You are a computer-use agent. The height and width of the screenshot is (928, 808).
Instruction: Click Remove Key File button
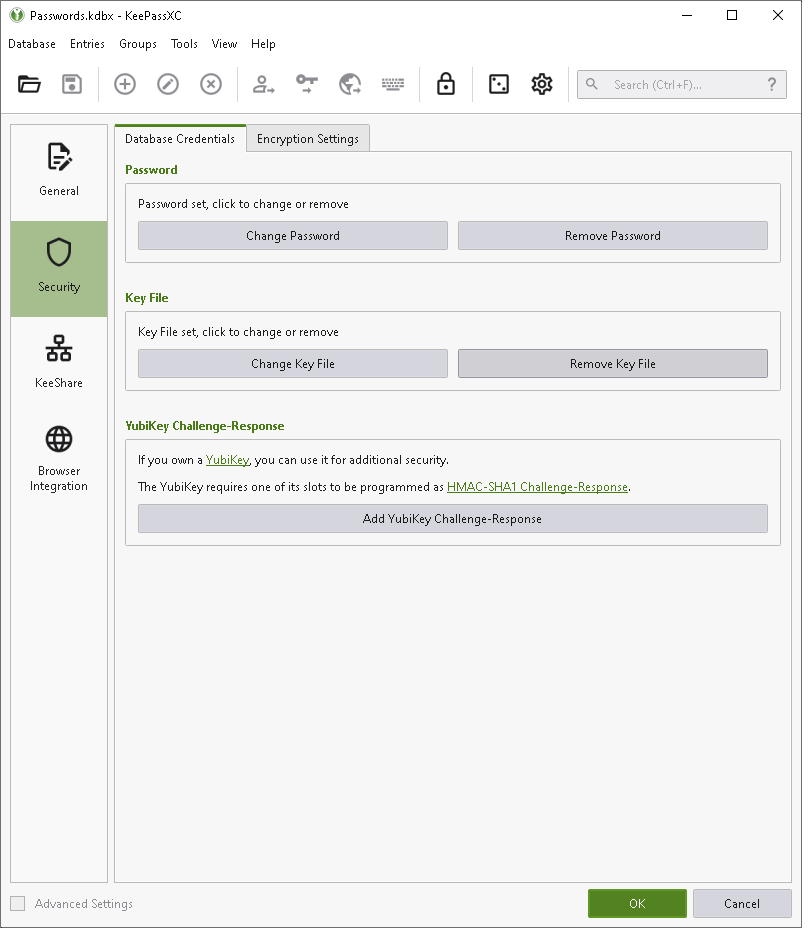pos(613,363)
